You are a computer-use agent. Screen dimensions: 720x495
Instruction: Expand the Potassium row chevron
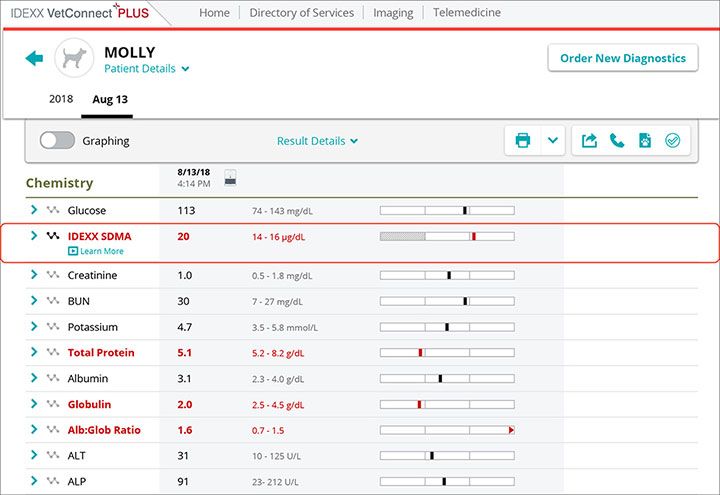[x=34, y=326]
